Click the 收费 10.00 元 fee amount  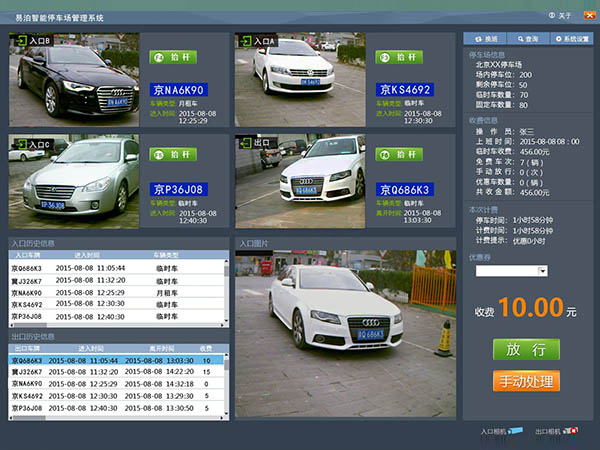(525, 308)
